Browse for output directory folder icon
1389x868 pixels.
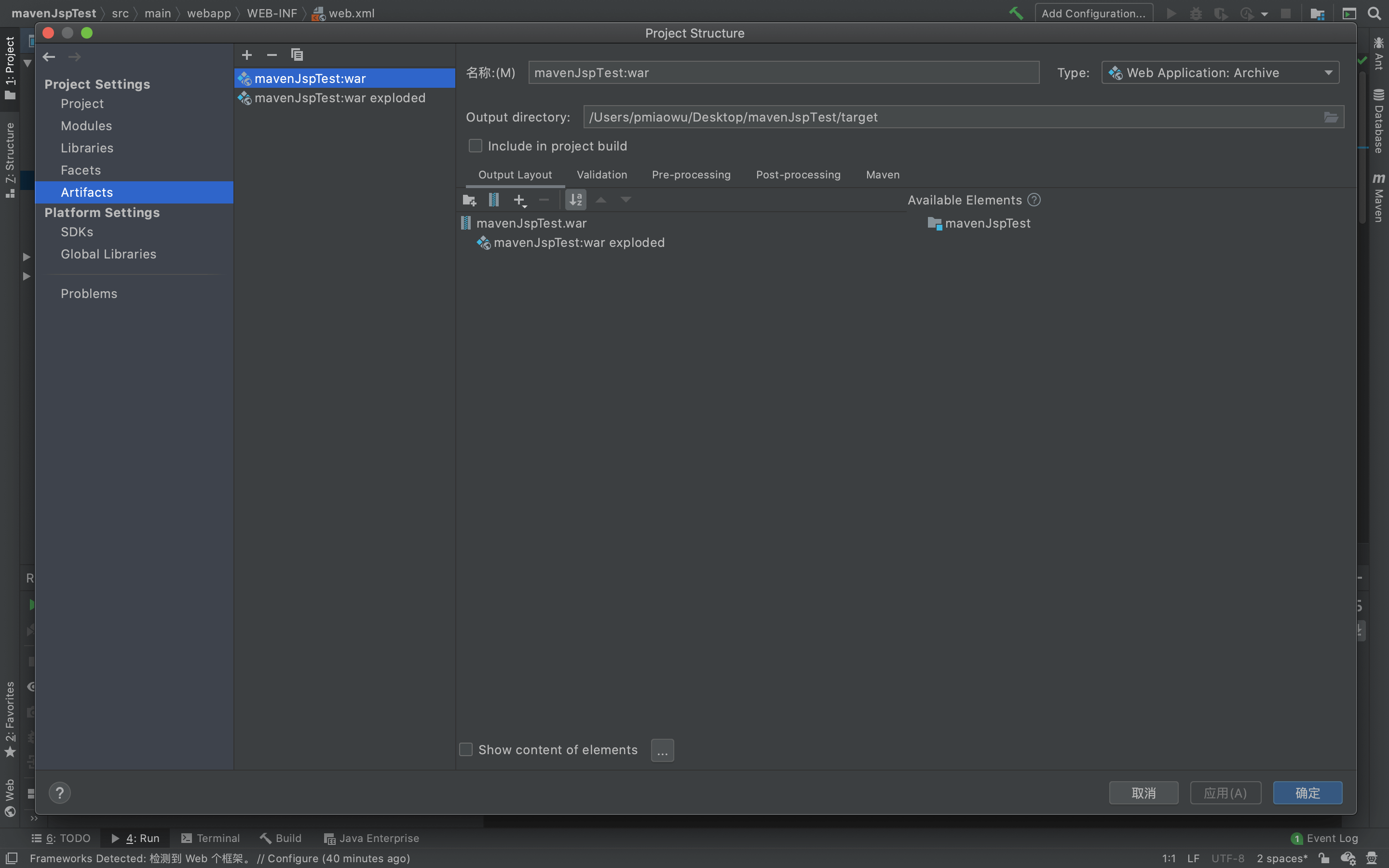pos(1331,117)
